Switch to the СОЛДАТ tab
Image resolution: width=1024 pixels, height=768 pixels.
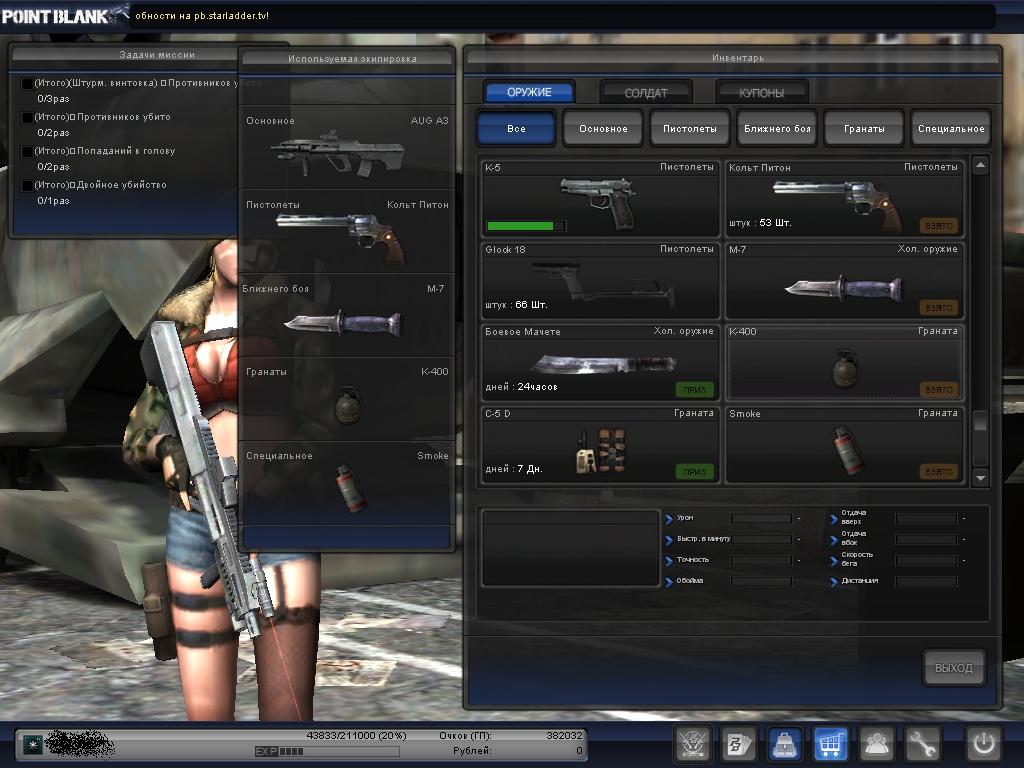tap(645, 93)
